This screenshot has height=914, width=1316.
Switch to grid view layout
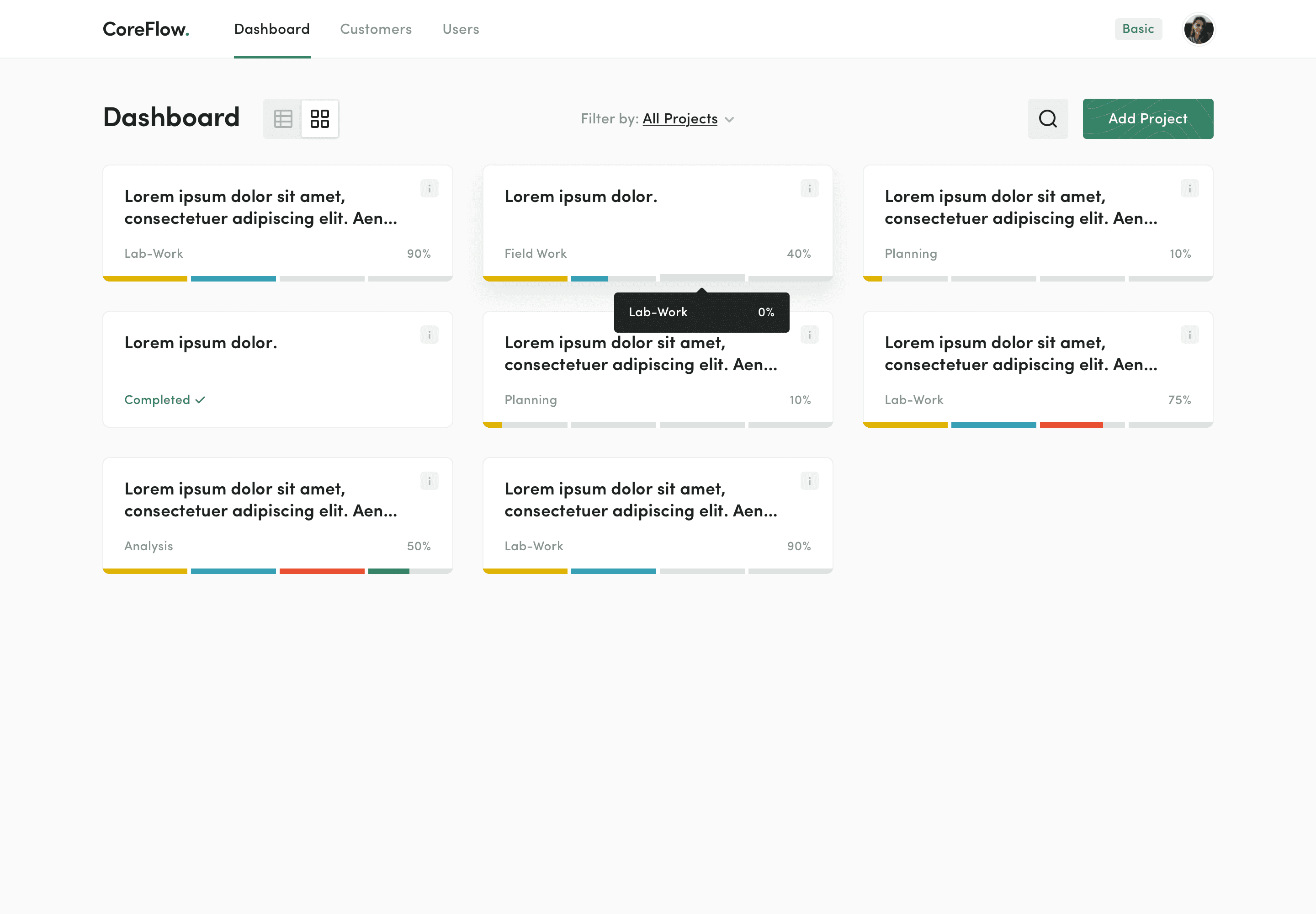(319, 118)
